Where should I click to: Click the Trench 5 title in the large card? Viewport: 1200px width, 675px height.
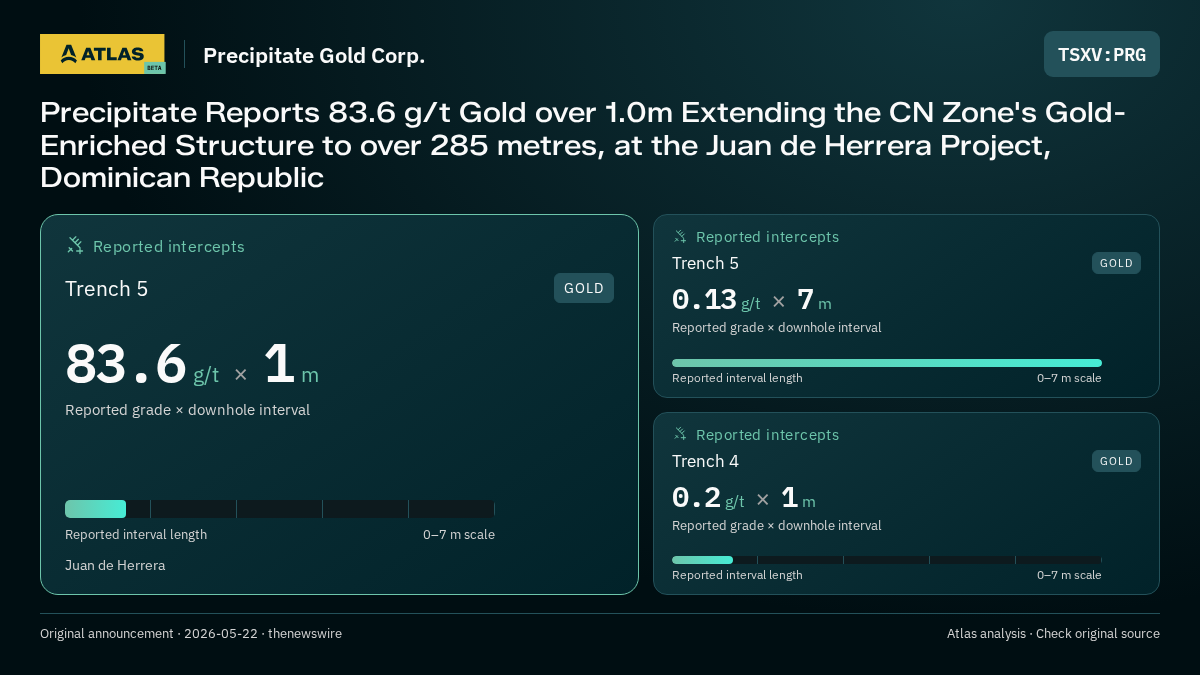[106, 289]
